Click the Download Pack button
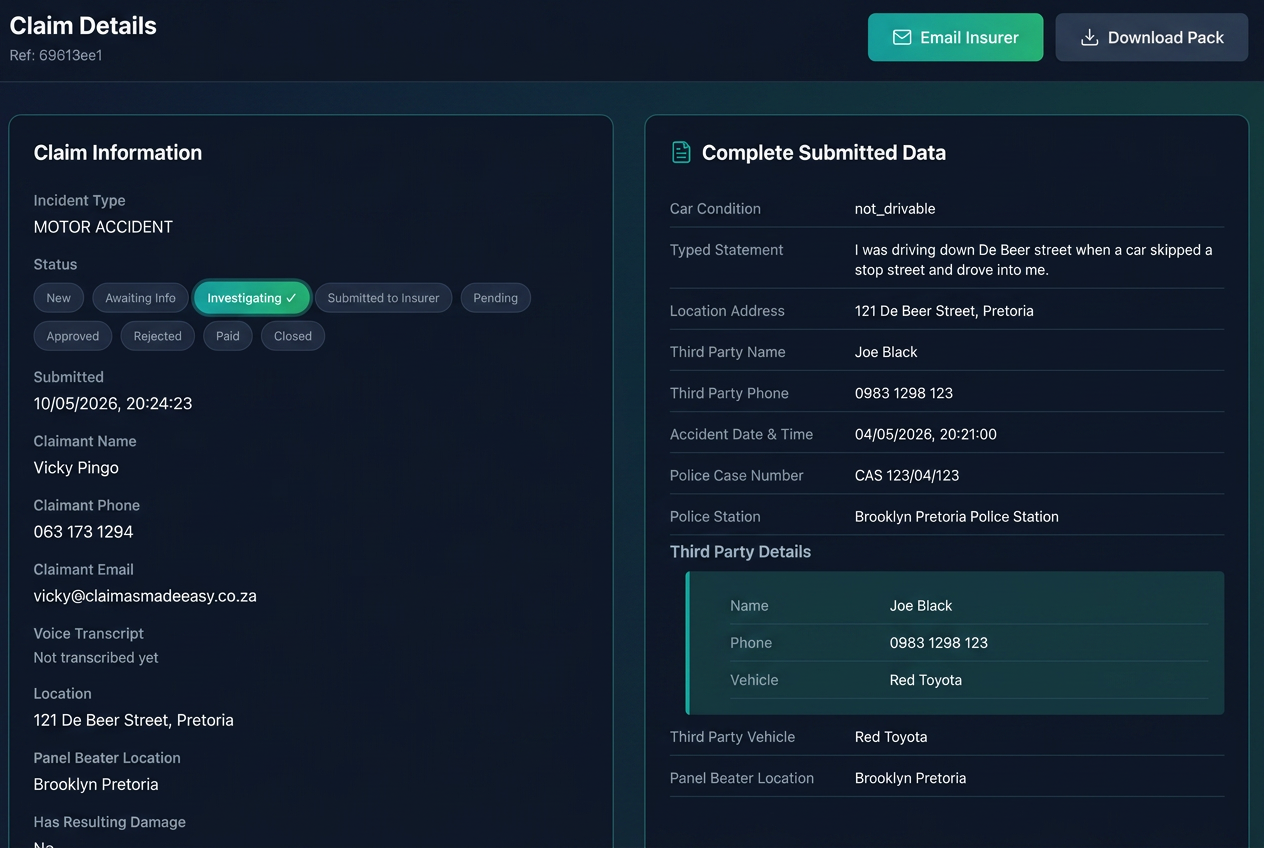Screen dimensions: 1264x848 pyautogui.click(x=1152, y=37)
